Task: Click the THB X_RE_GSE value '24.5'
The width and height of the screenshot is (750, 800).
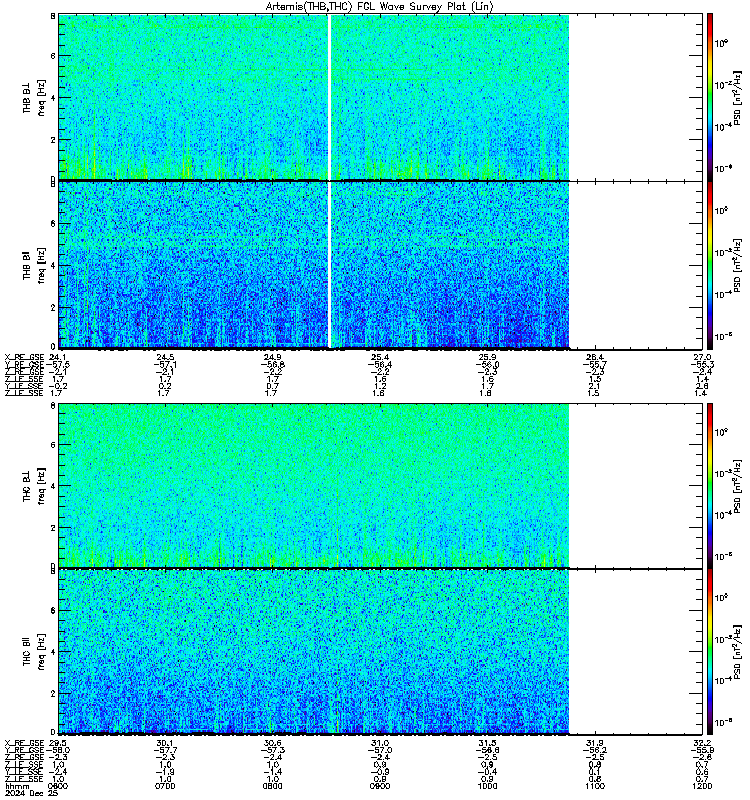Action: click(x=165, y=357)
